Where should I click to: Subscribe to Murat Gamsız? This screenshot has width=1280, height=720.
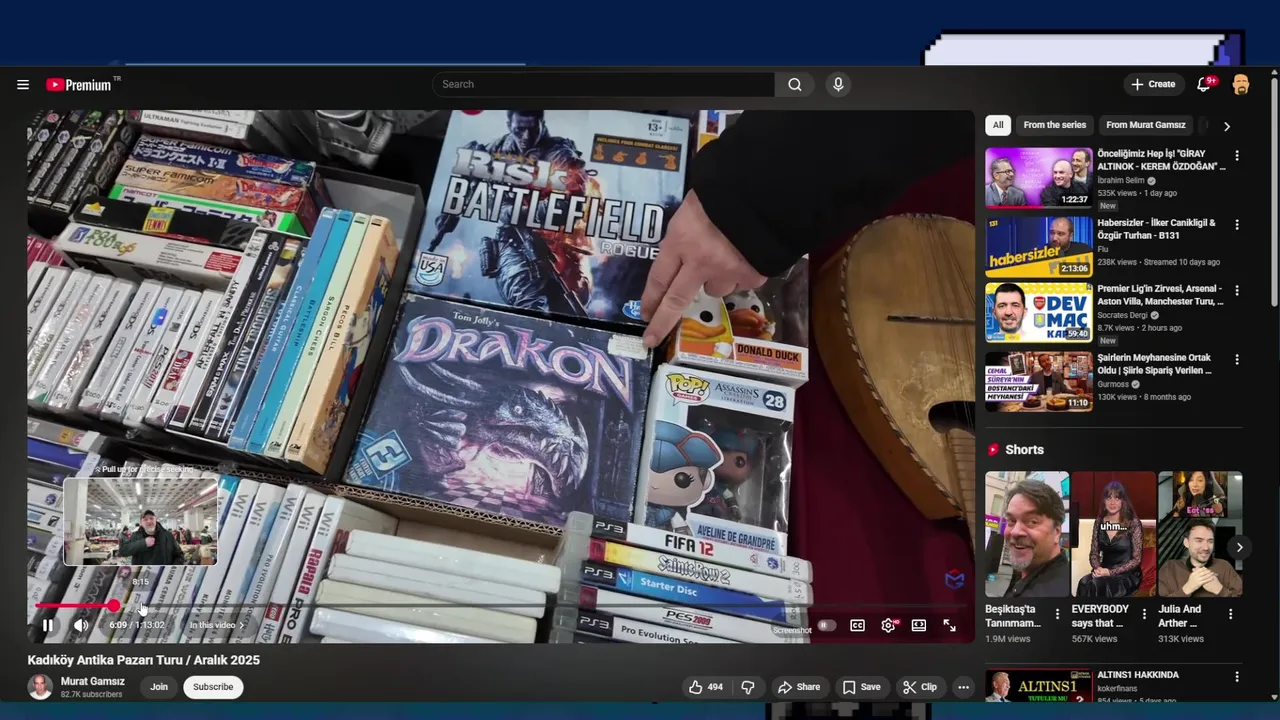[x=213, y=687]
